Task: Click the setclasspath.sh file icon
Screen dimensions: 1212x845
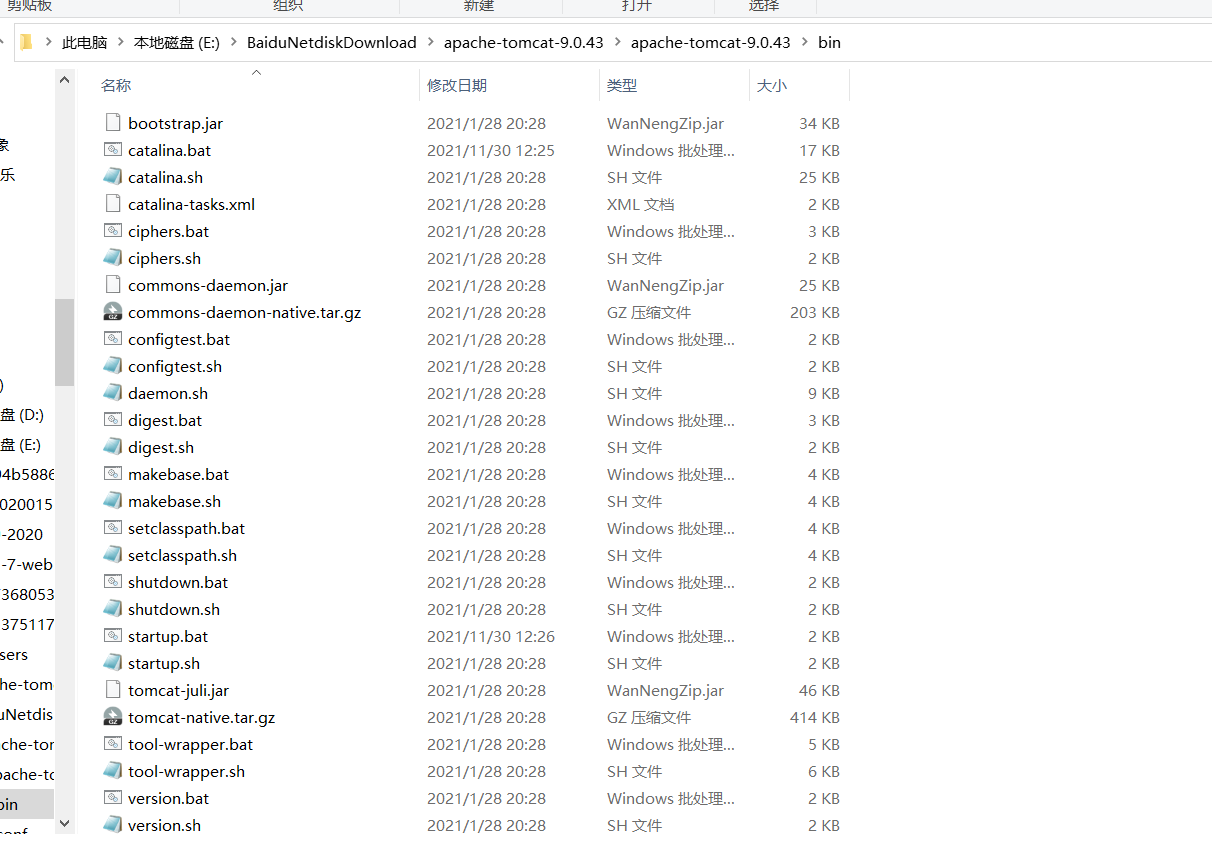Action: (x=113, y=555)
